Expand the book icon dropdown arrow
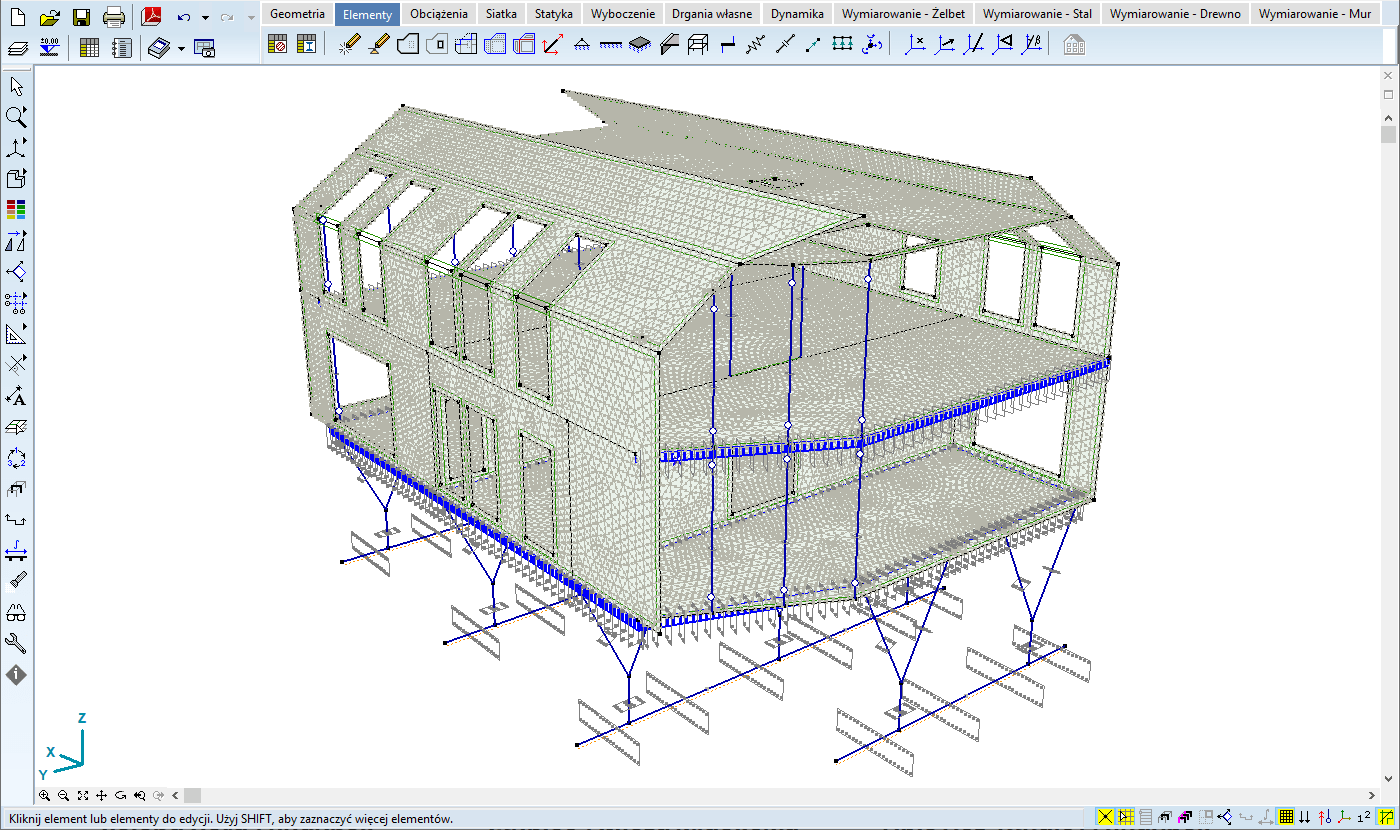Image resolution: width=1400 pixels, height=830 pixels. click(181, 48)
